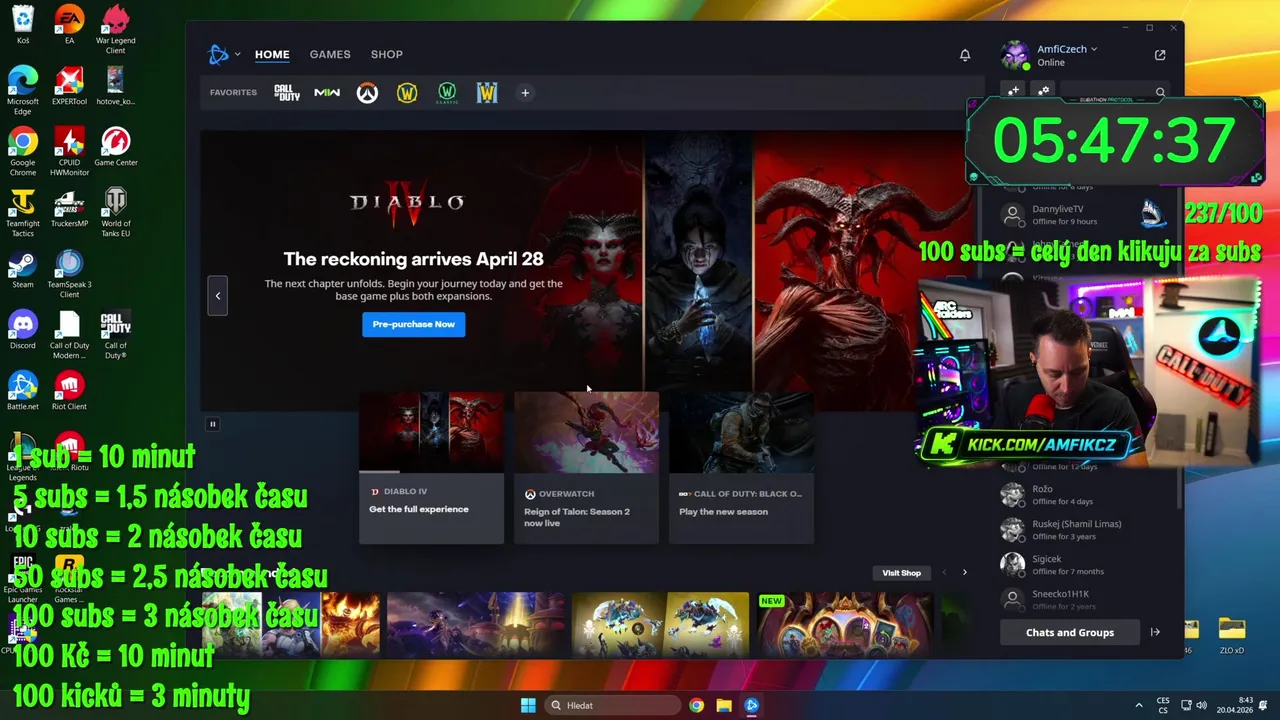Open Overwatch from the favorites bar
This screenshot has height=720, width=1280.
pyautogui.click(x=367, y=93)
